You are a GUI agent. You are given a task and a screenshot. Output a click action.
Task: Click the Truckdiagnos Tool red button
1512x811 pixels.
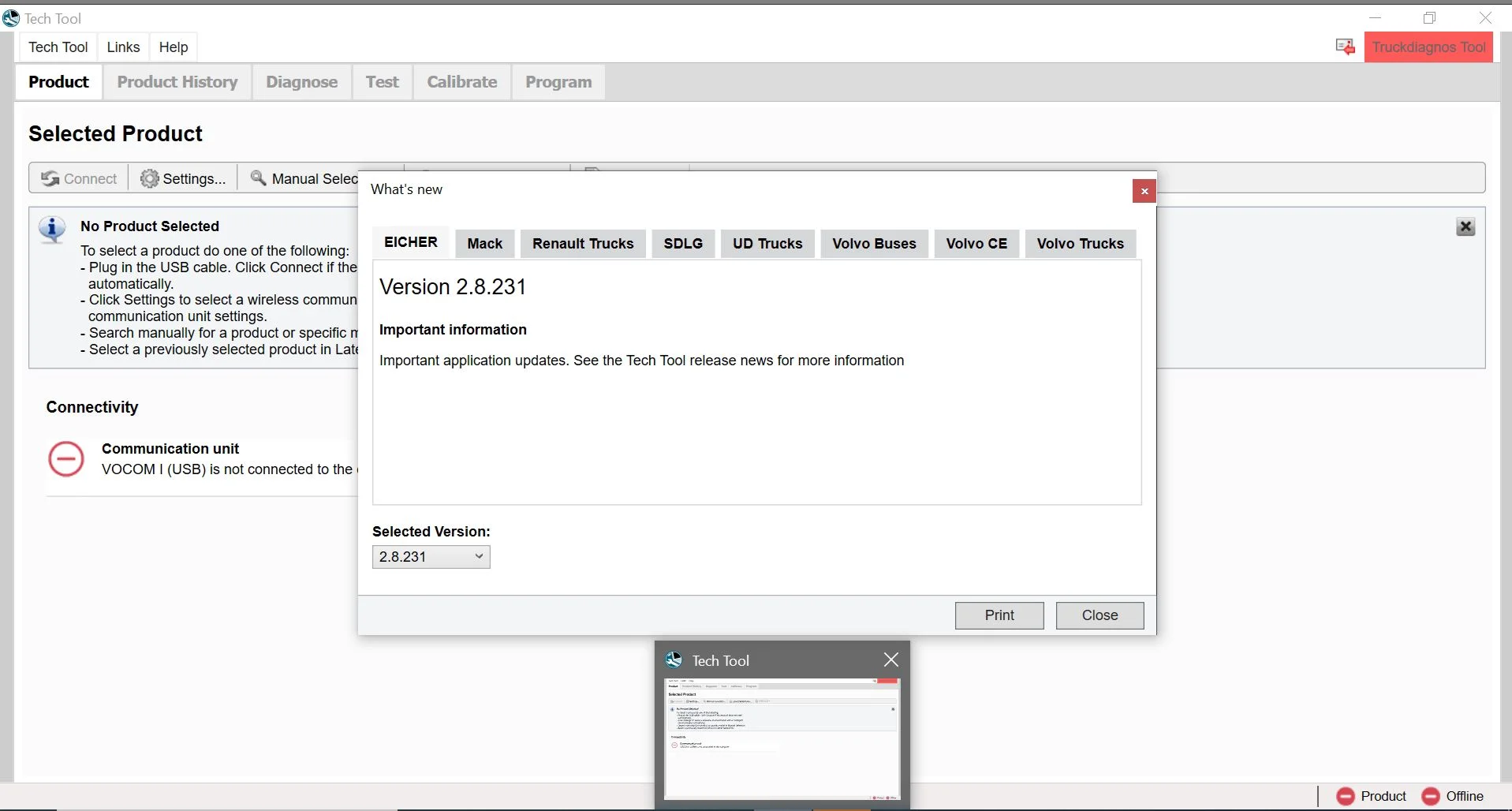(1428, 47)
